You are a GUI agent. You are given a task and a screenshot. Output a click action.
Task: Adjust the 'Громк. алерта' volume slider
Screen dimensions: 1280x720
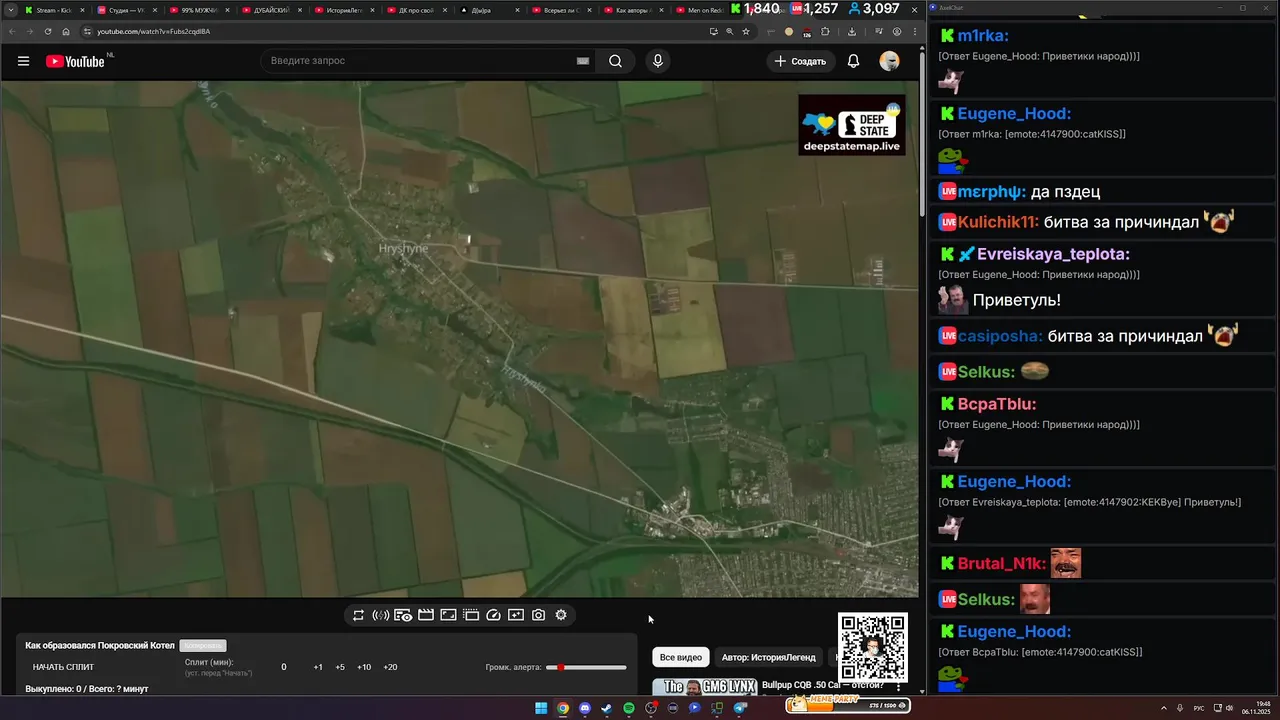[586, 667]
